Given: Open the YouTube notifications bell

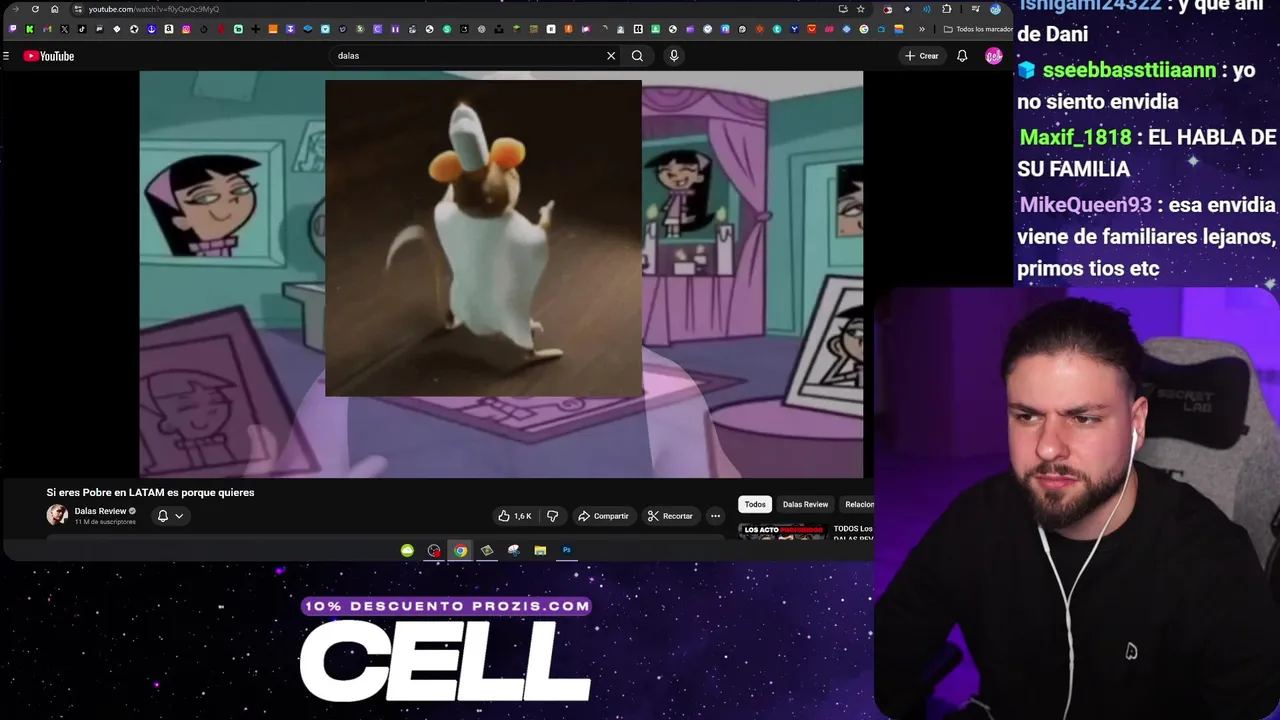Looking at the screenshot, I should click(962, 56).
